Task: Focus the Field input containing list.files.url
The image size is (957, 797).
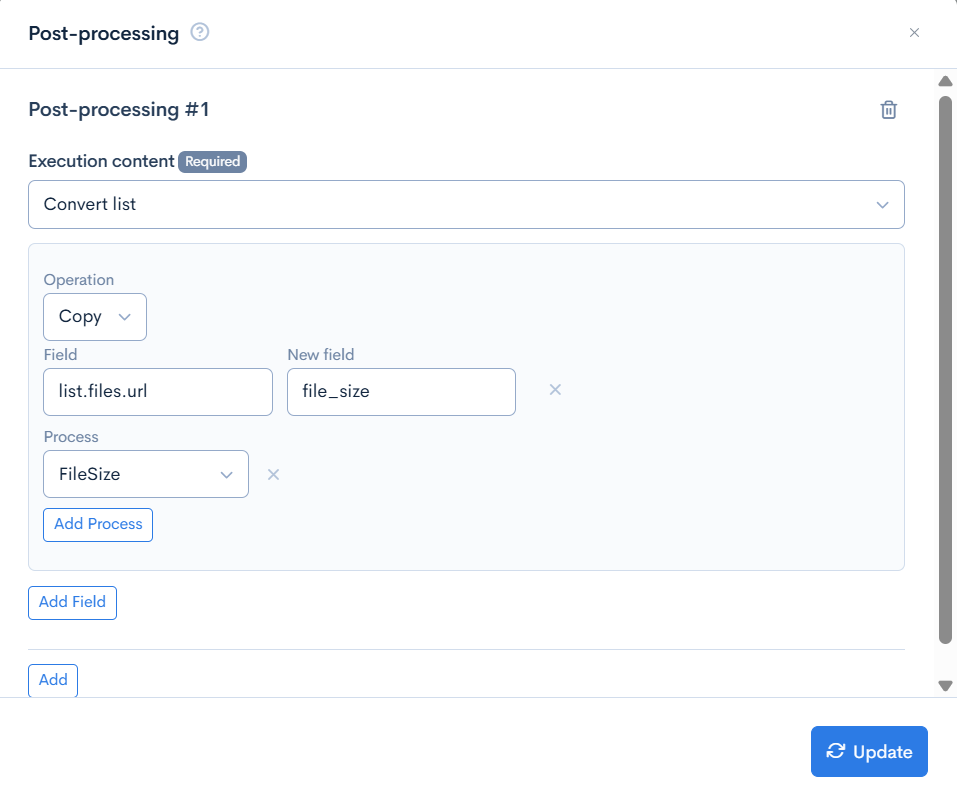Action: point(158,392)
